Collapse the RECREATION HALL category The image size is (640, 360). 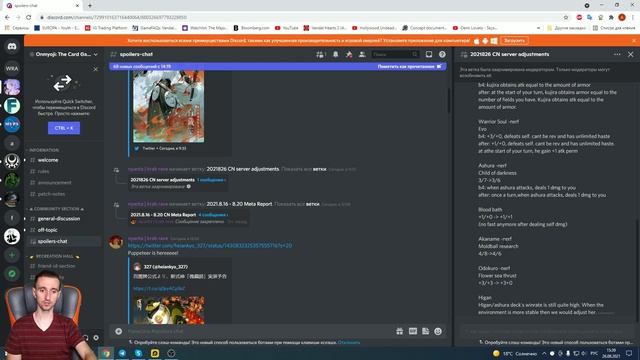(x=54, y=256)
